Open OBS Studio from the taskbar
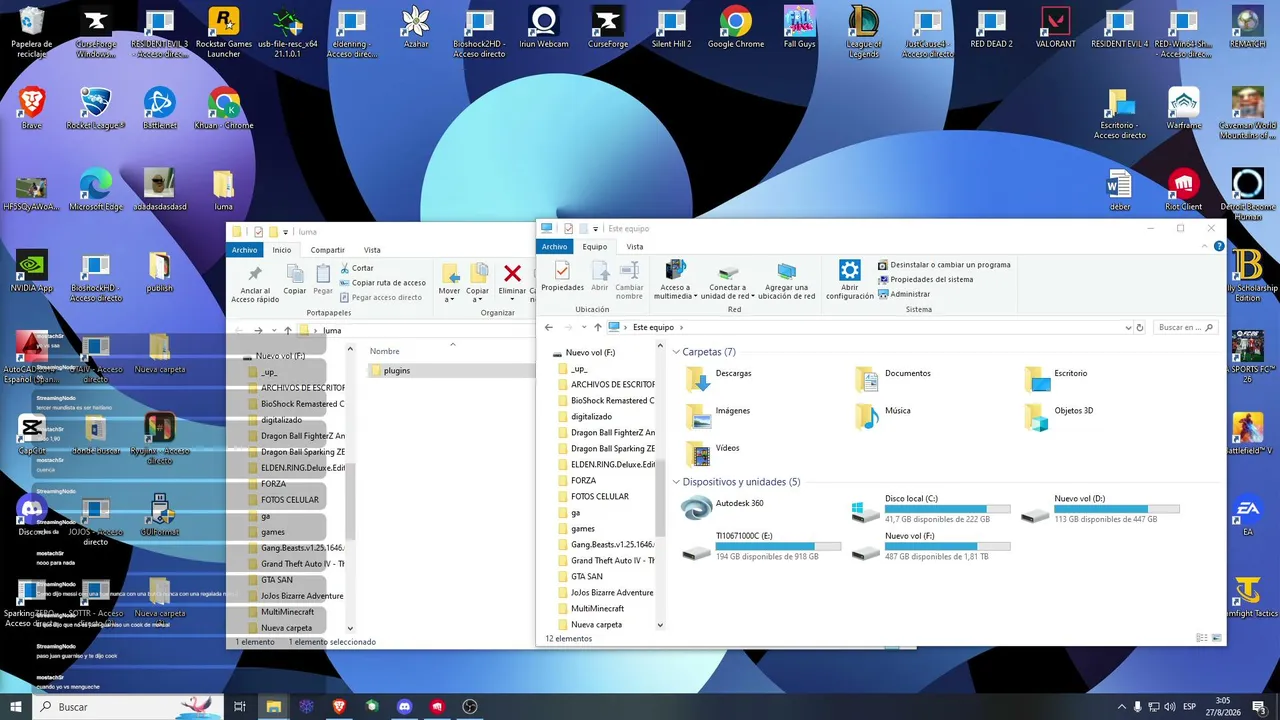Viewport: 1280px width, 720px height. click(x=470, y=706)
